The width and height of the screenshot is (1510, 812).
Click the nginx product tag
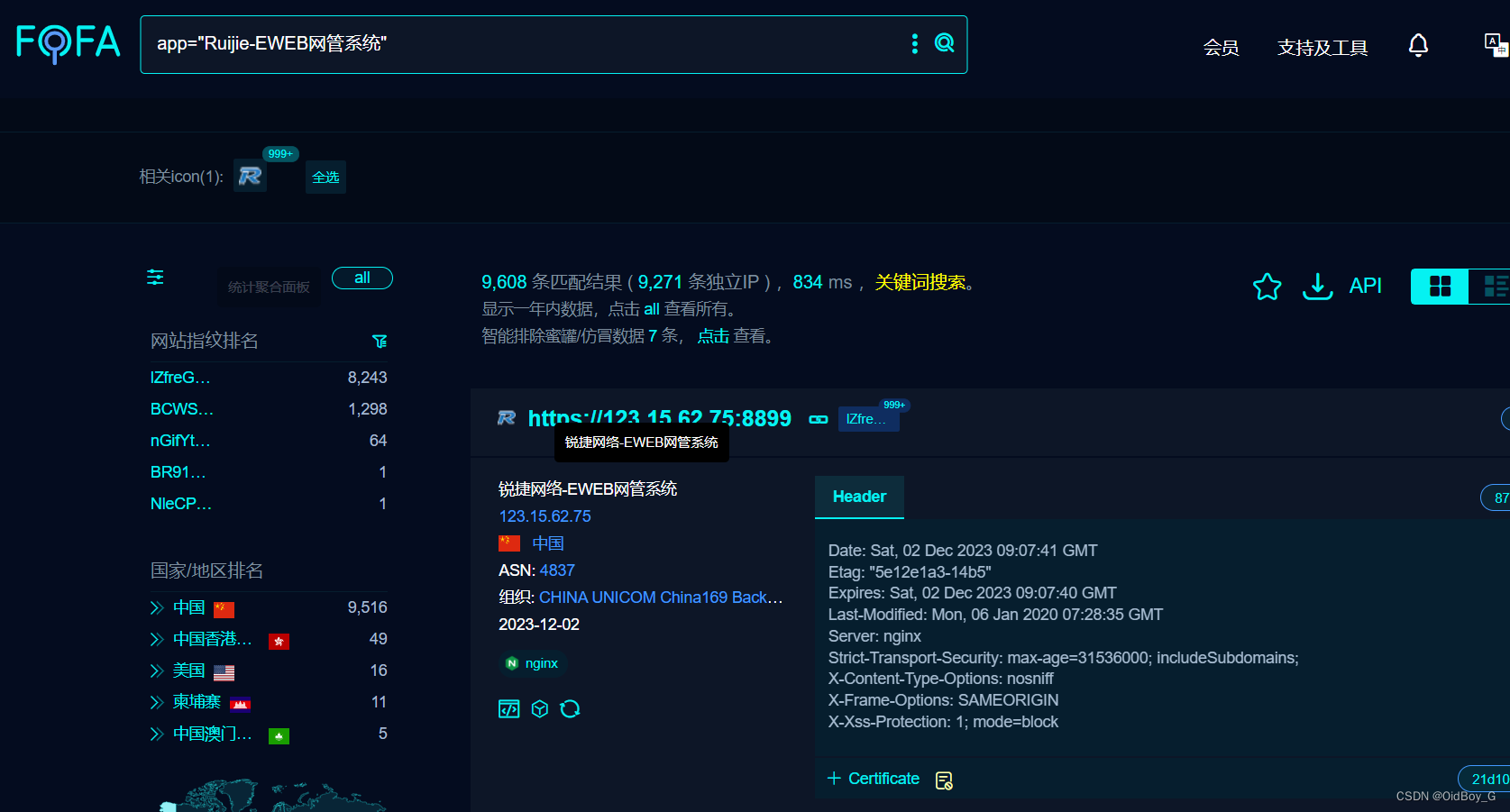tap(532, 663)
